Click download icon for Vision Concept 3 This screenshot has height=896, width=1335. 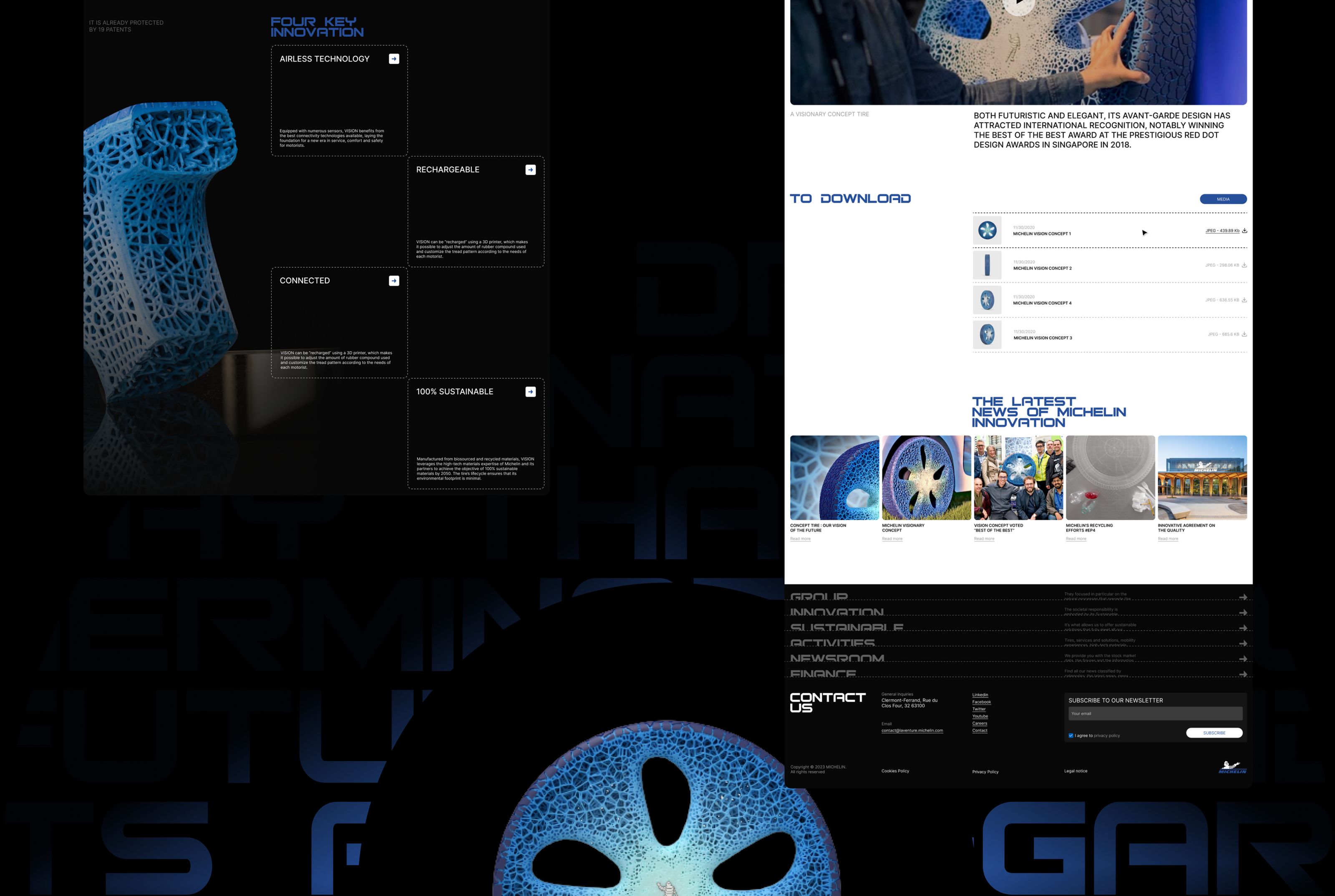[x=1244, y=334]
